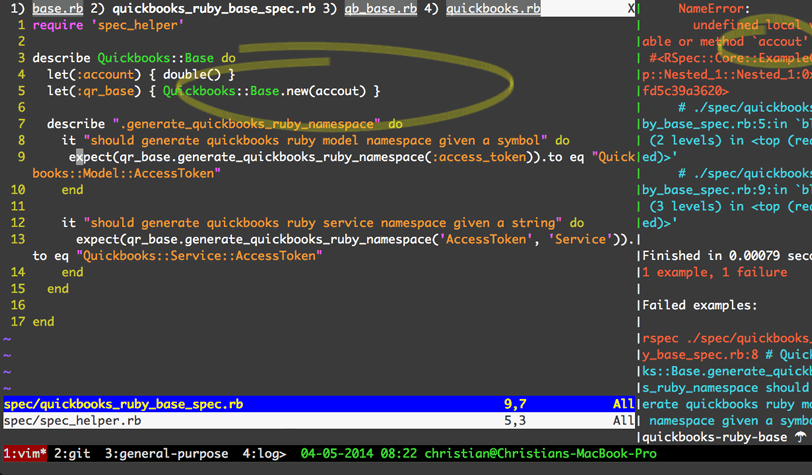
Task: Click the "Quickbooks::Service::AccessToken" string
Action: (199, 256)
